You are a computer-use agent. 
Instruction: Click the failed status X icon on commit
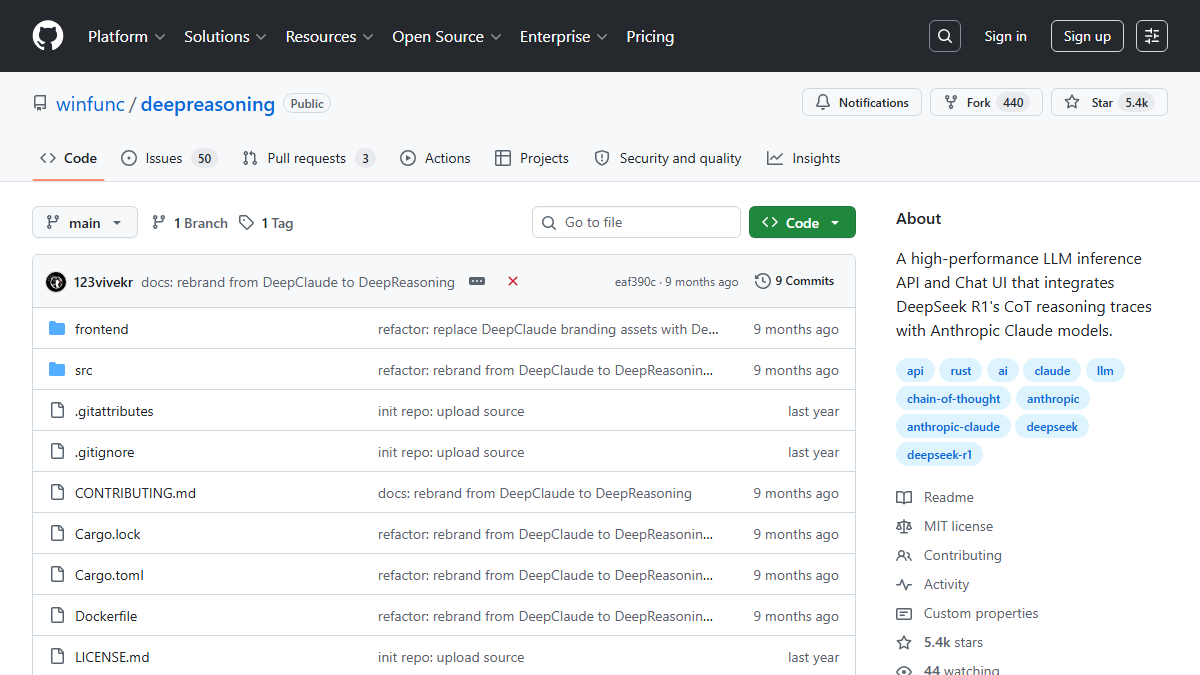click(x=513, y=282)
